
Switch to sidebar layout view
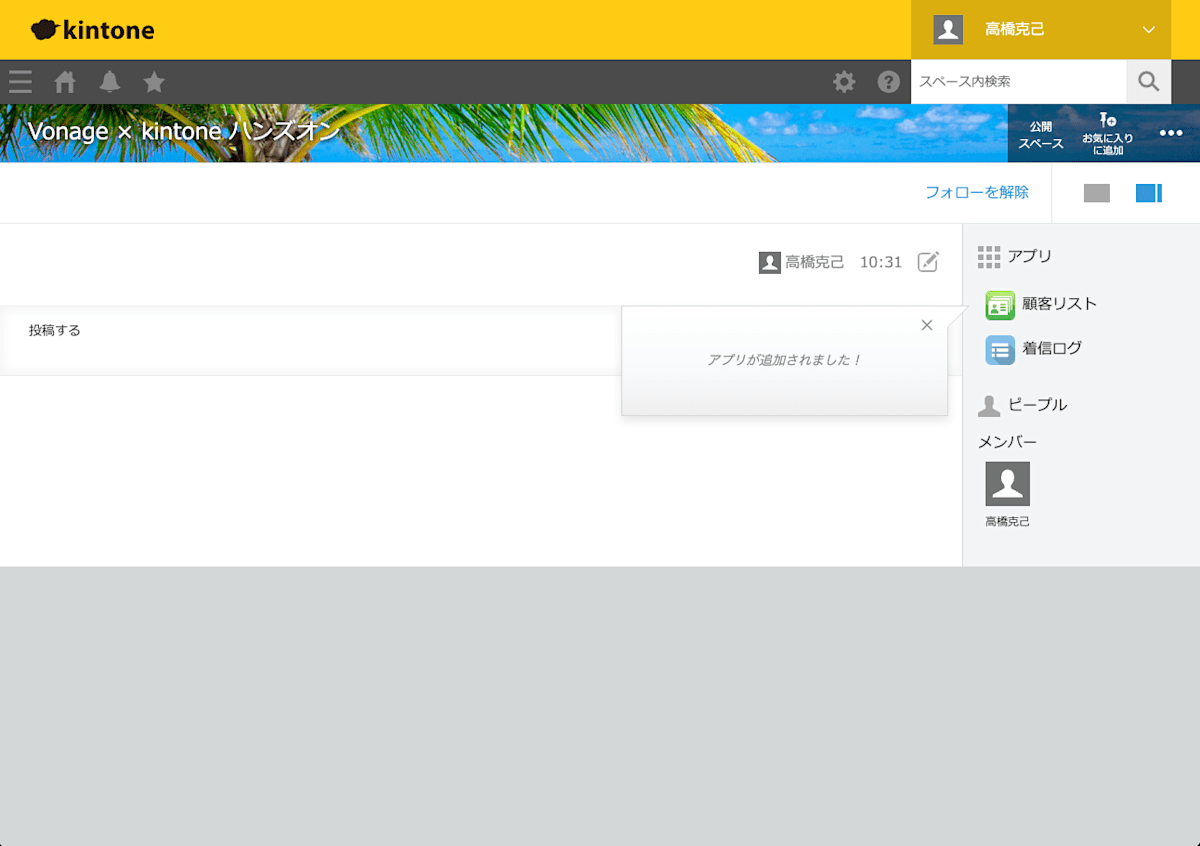coord(1149,193)
